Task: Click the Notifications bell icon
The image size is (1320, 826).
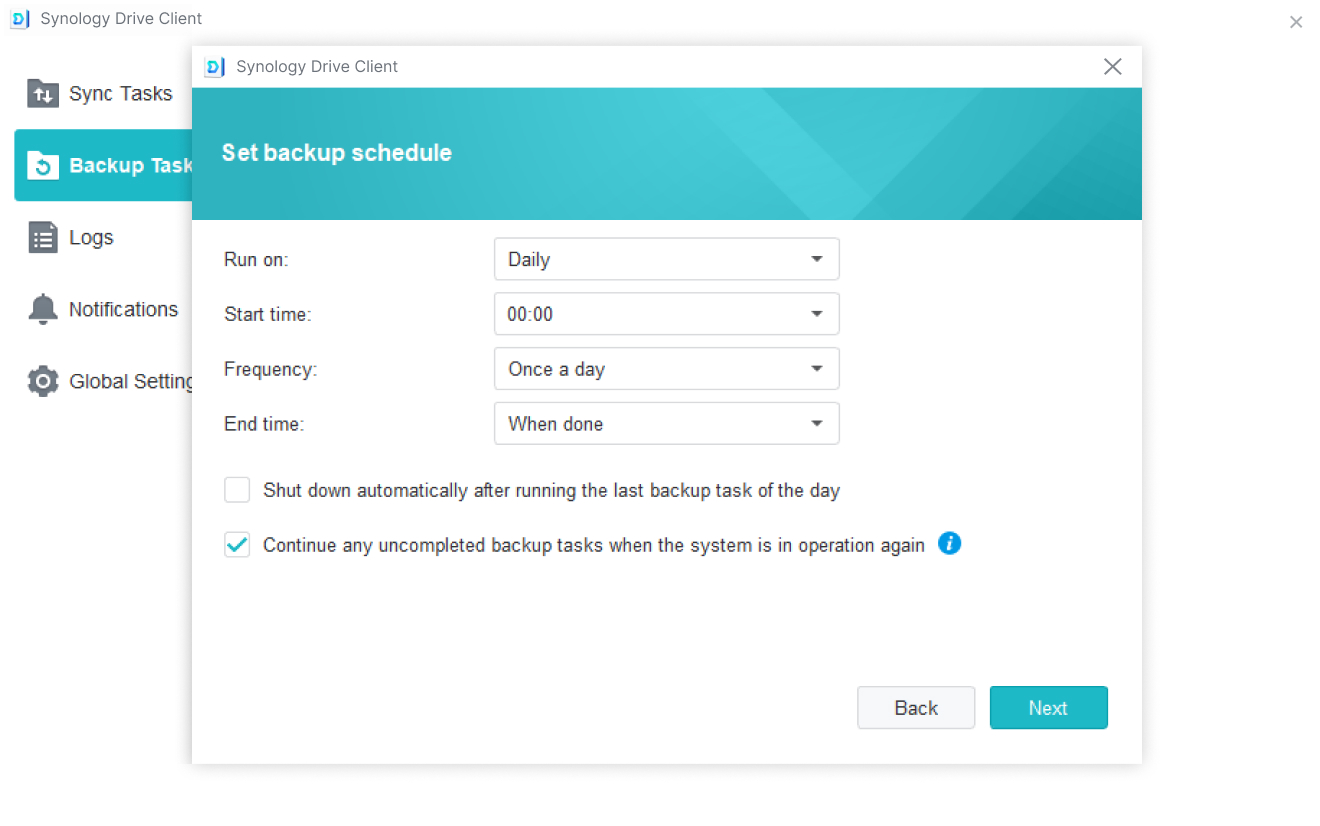Action: tap(43, 310)
